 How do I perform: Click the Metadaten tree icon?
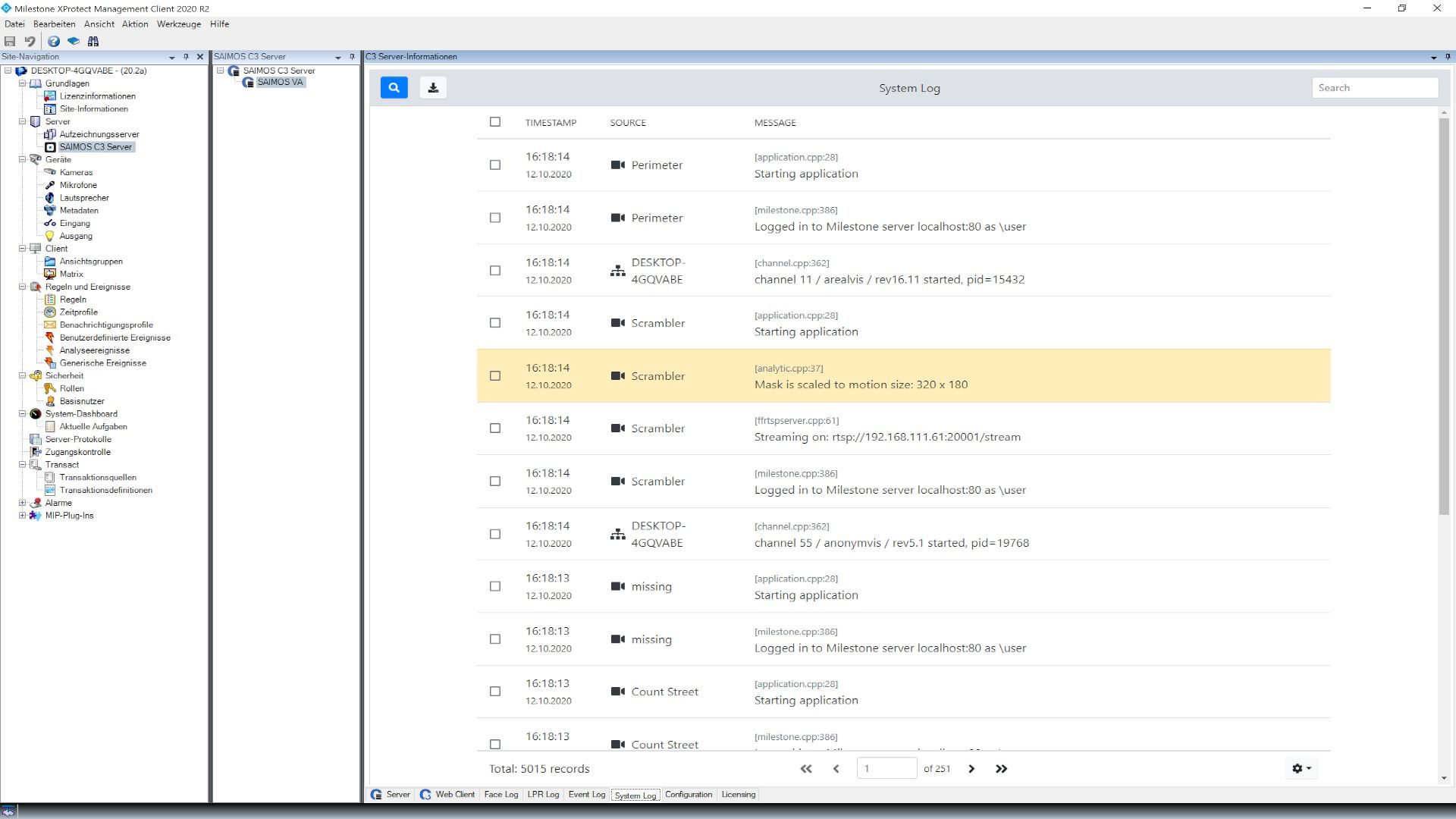50,211
